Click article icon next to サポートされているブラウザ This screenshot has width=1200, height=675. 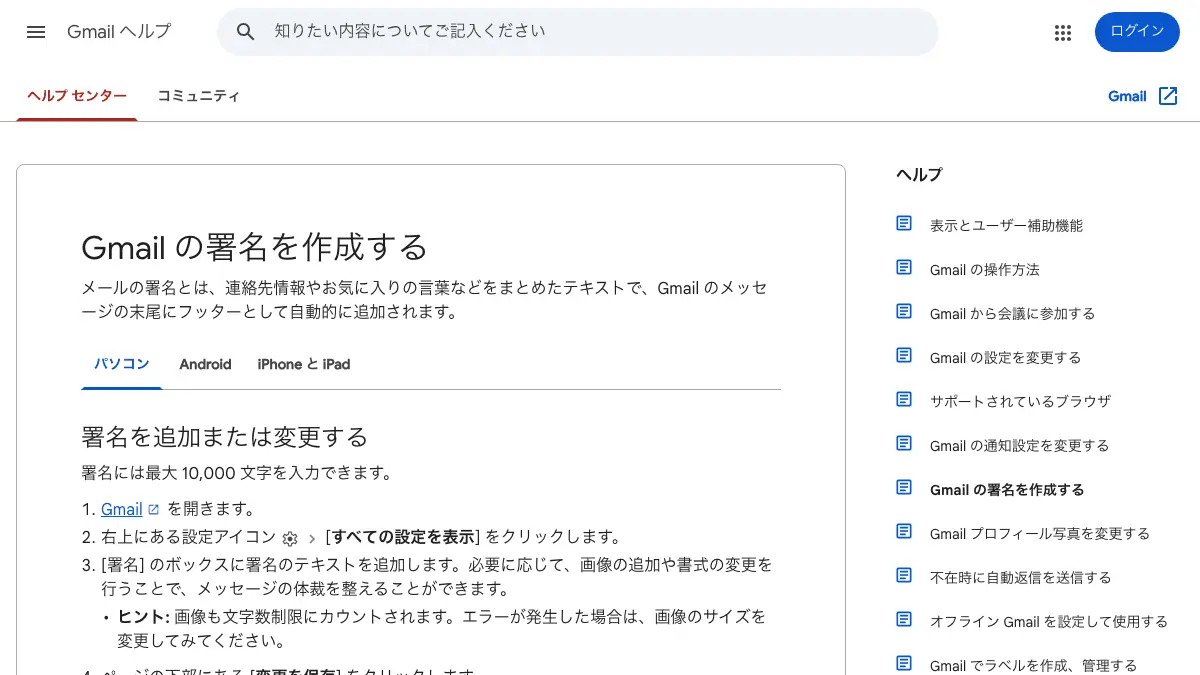pyautogui.click(x=904, y=400)
